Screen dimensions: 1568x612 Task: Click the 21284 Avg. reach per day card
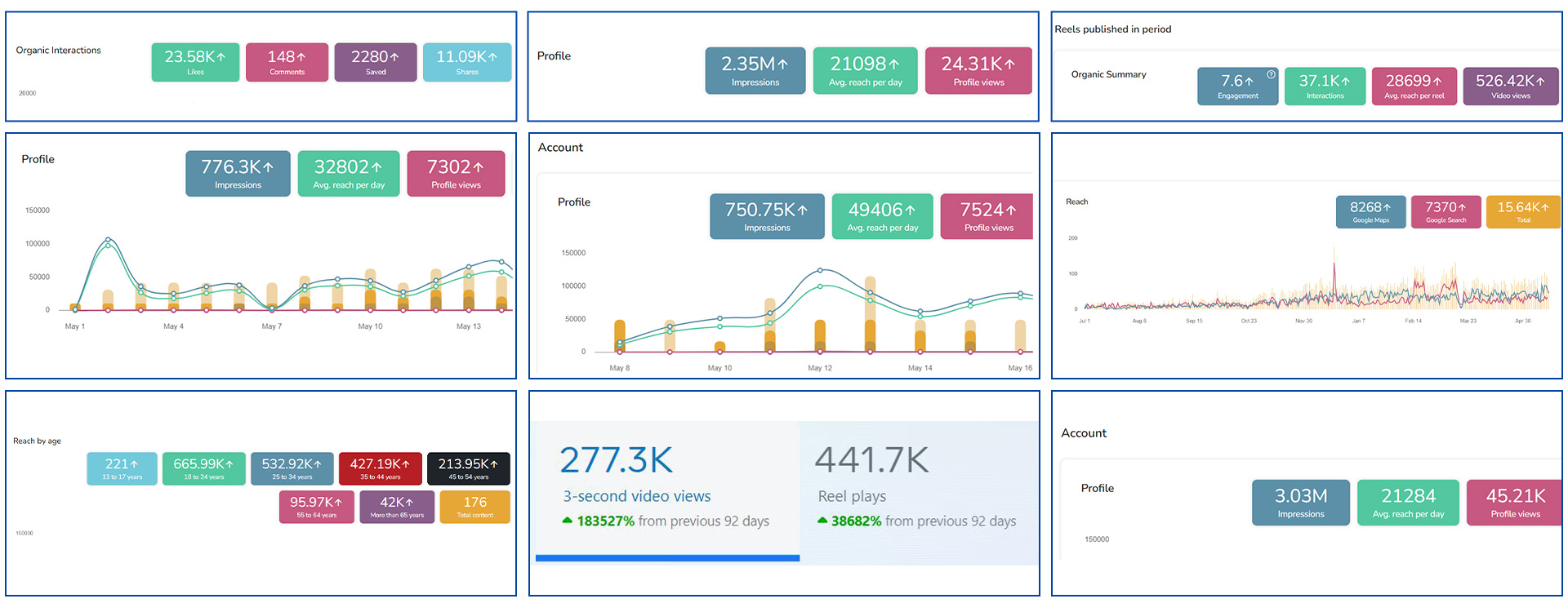click(1408, 503)
